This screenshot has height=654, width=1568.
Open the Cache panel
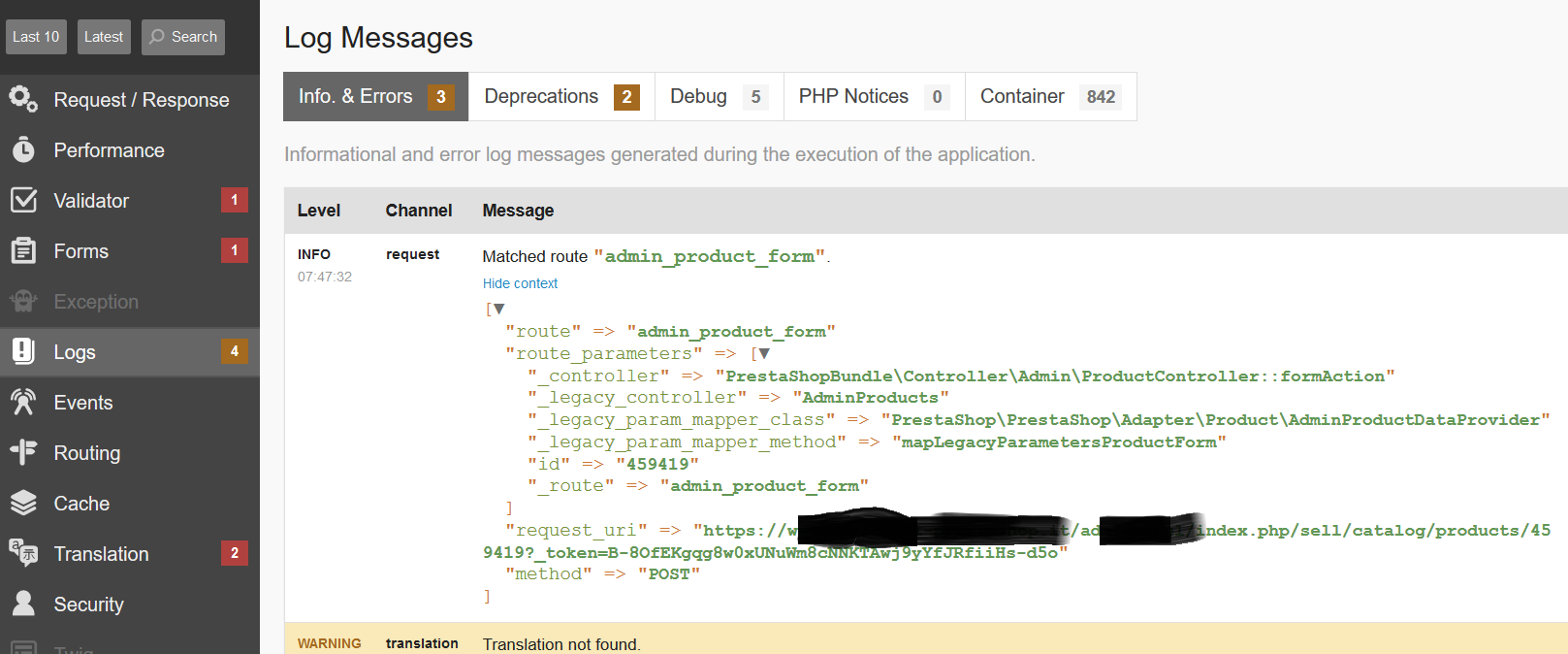130,504
